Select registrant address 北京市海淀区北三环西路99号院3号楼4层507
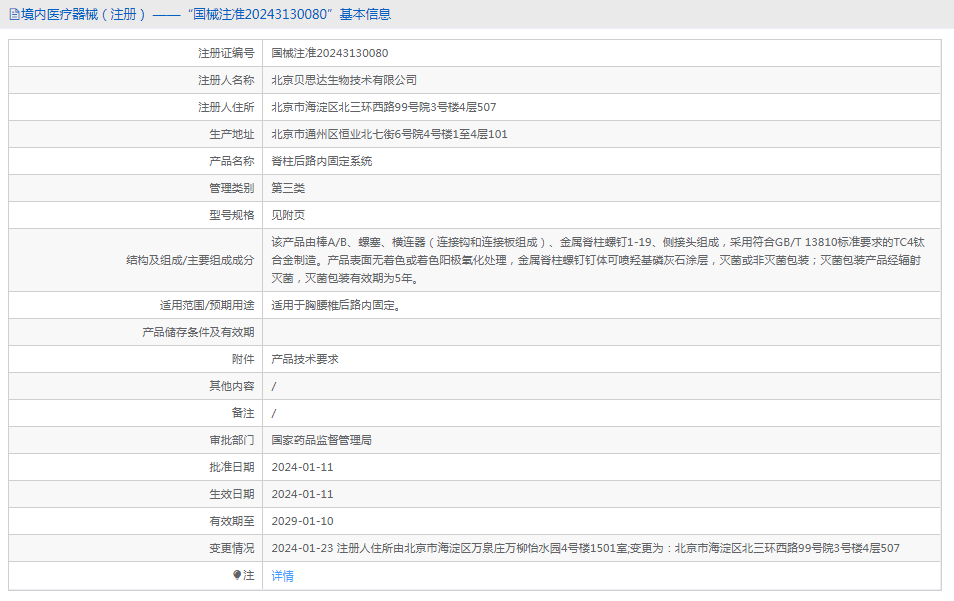The image size is (954, 601). 384,107
